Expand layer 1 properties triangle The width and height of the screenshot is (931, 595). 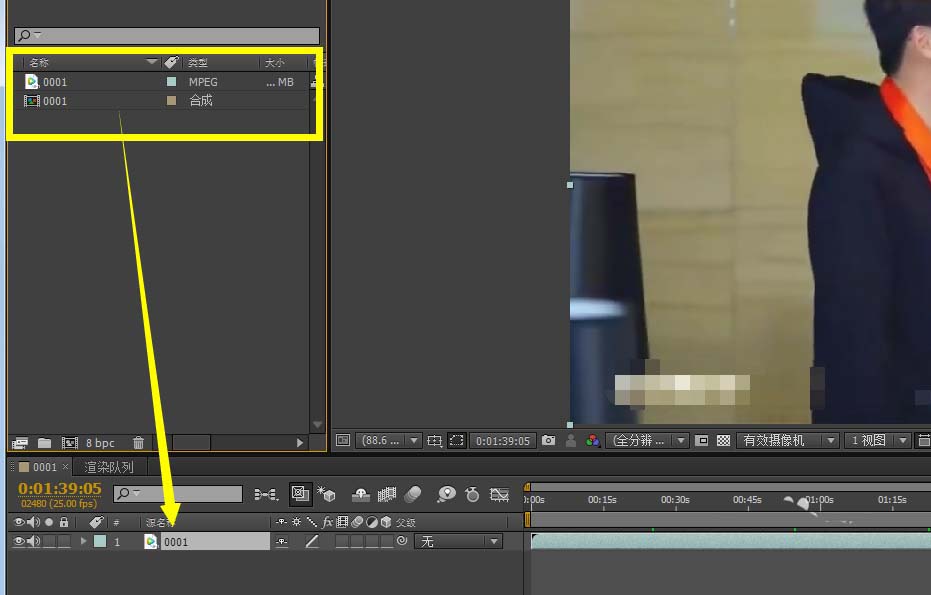pyautogui.click(x=84, y=542)
